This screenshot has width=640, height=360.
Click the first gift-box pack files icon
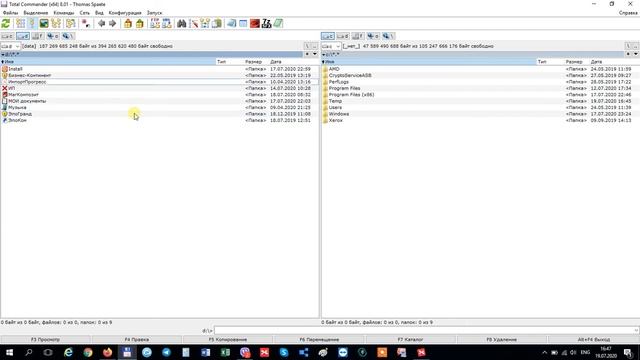pos(128,24)
